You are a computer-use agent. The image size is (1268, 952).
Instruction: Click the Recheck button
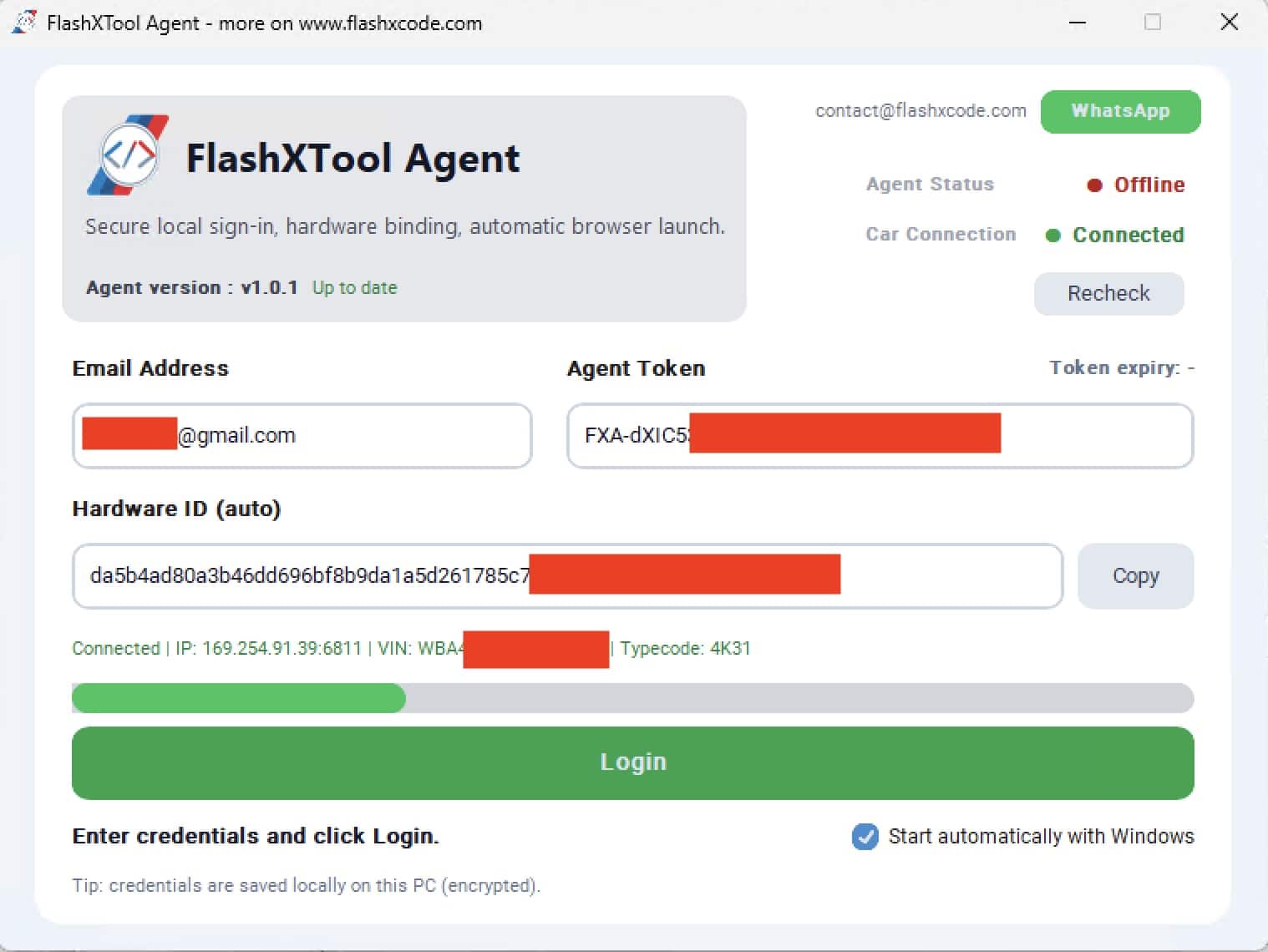pos(1108,294)
